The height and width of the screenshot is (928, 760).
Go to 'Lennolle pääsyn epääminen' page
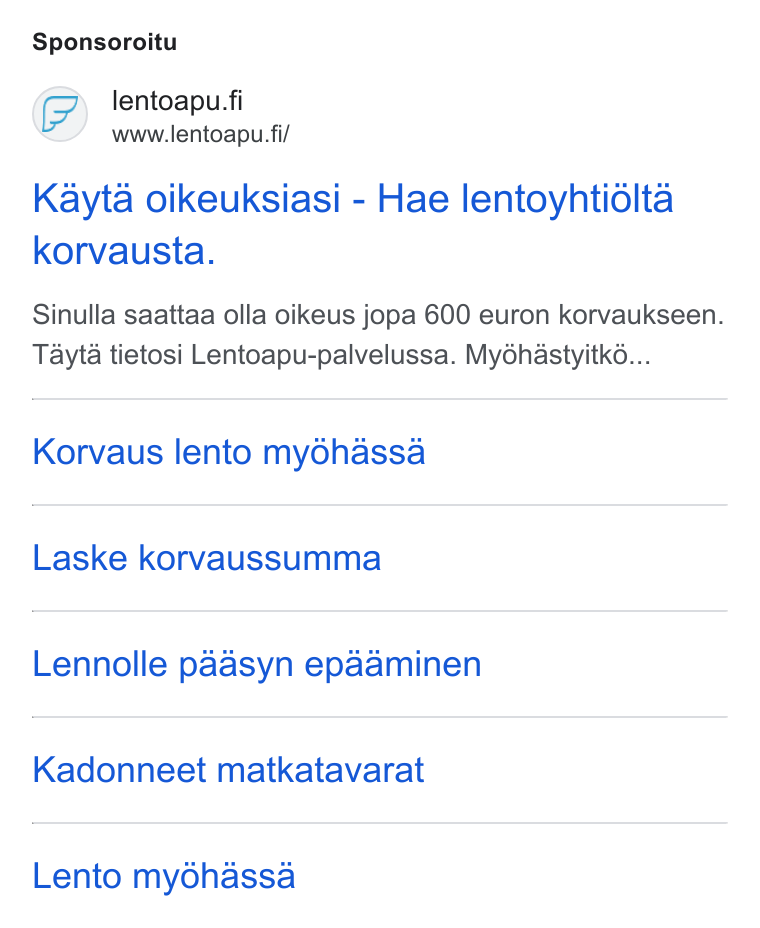257,664
